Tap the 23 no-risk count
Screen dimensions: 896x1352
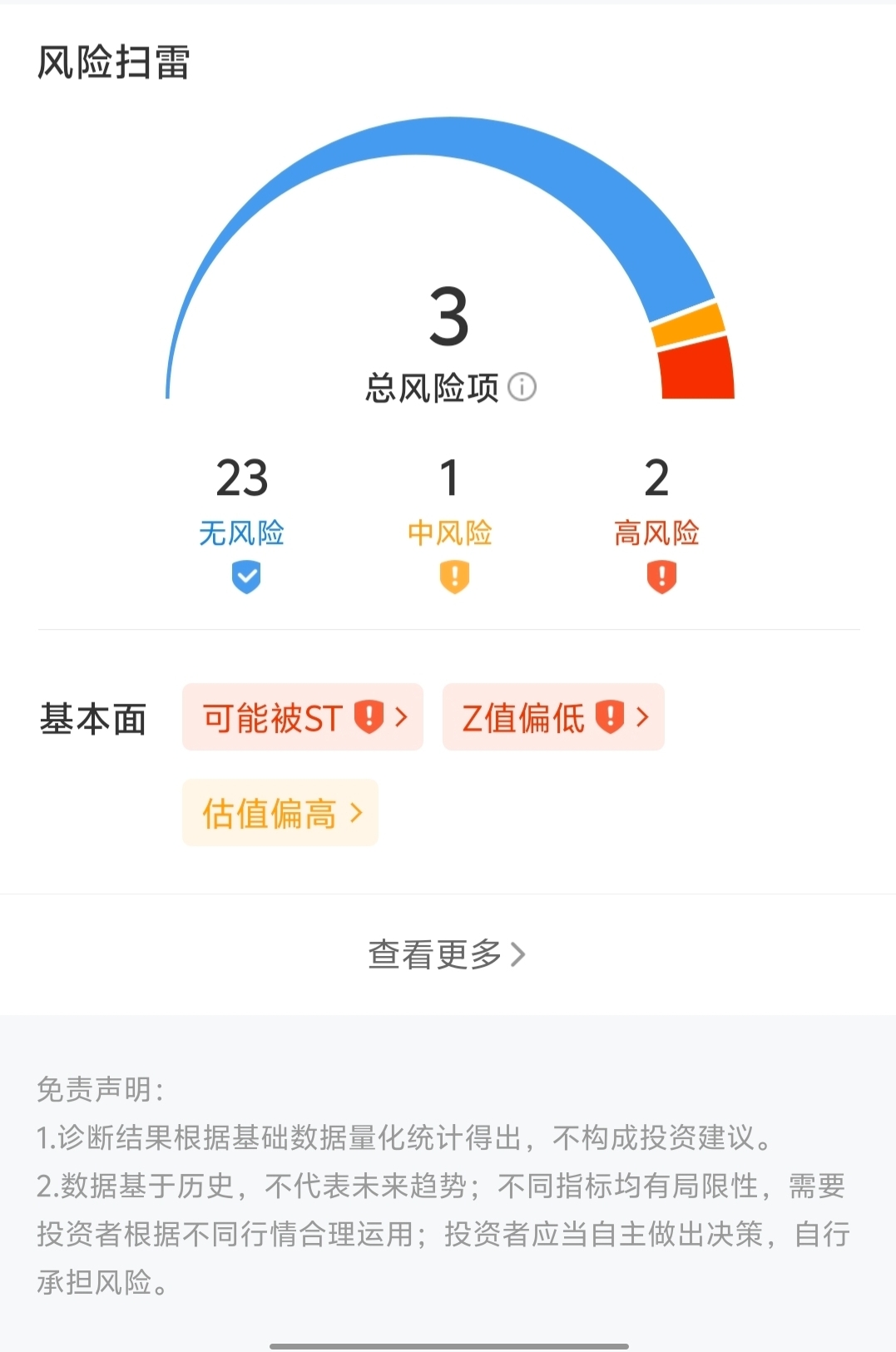coord(242,478)
